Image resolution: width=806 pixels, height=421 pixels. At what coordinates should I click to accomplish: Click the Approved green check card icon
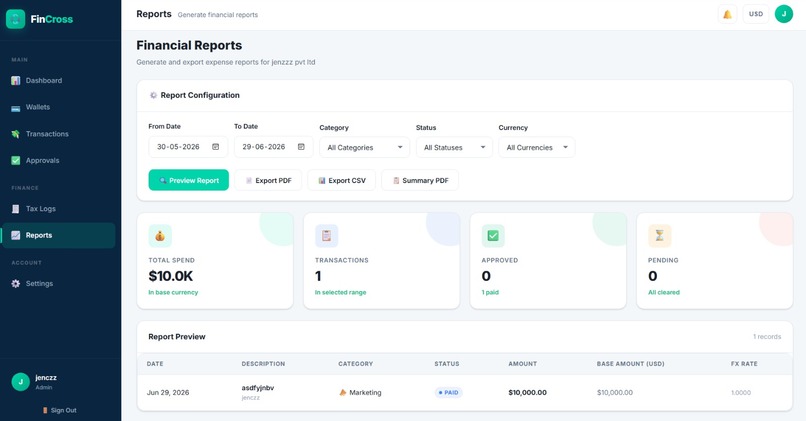coord(493,236)
